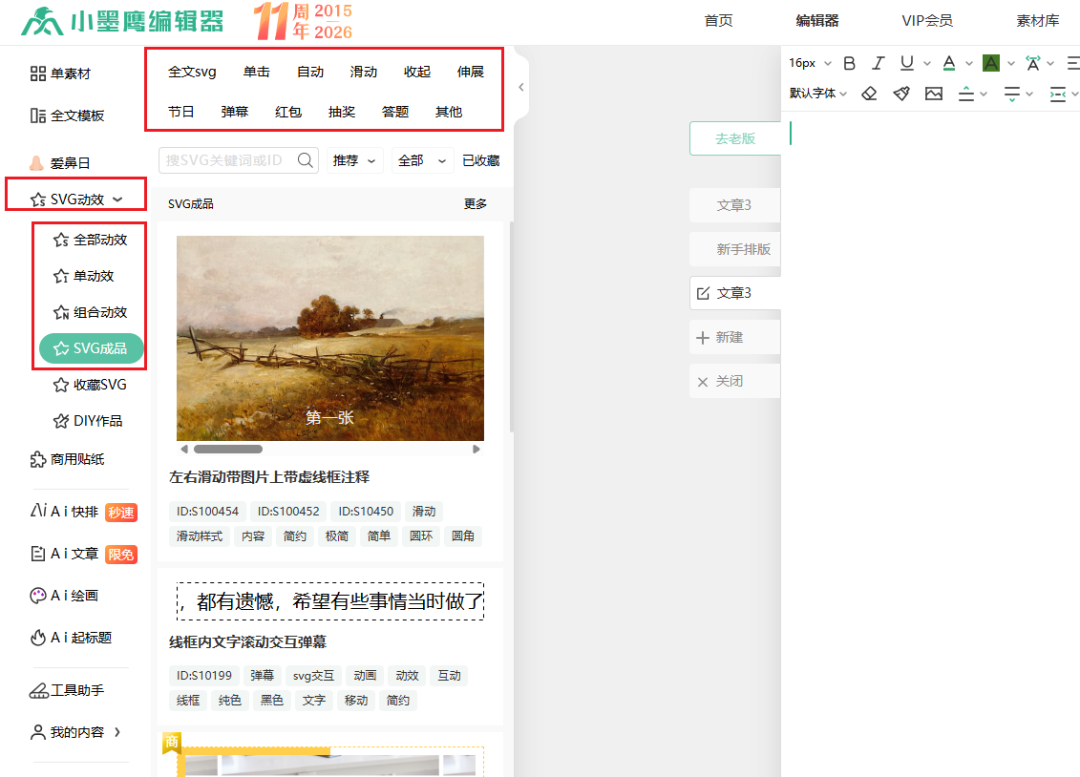
Task: Open 素材库 in top navigation
Action: pyautogui.click(x=1038, y=21)
